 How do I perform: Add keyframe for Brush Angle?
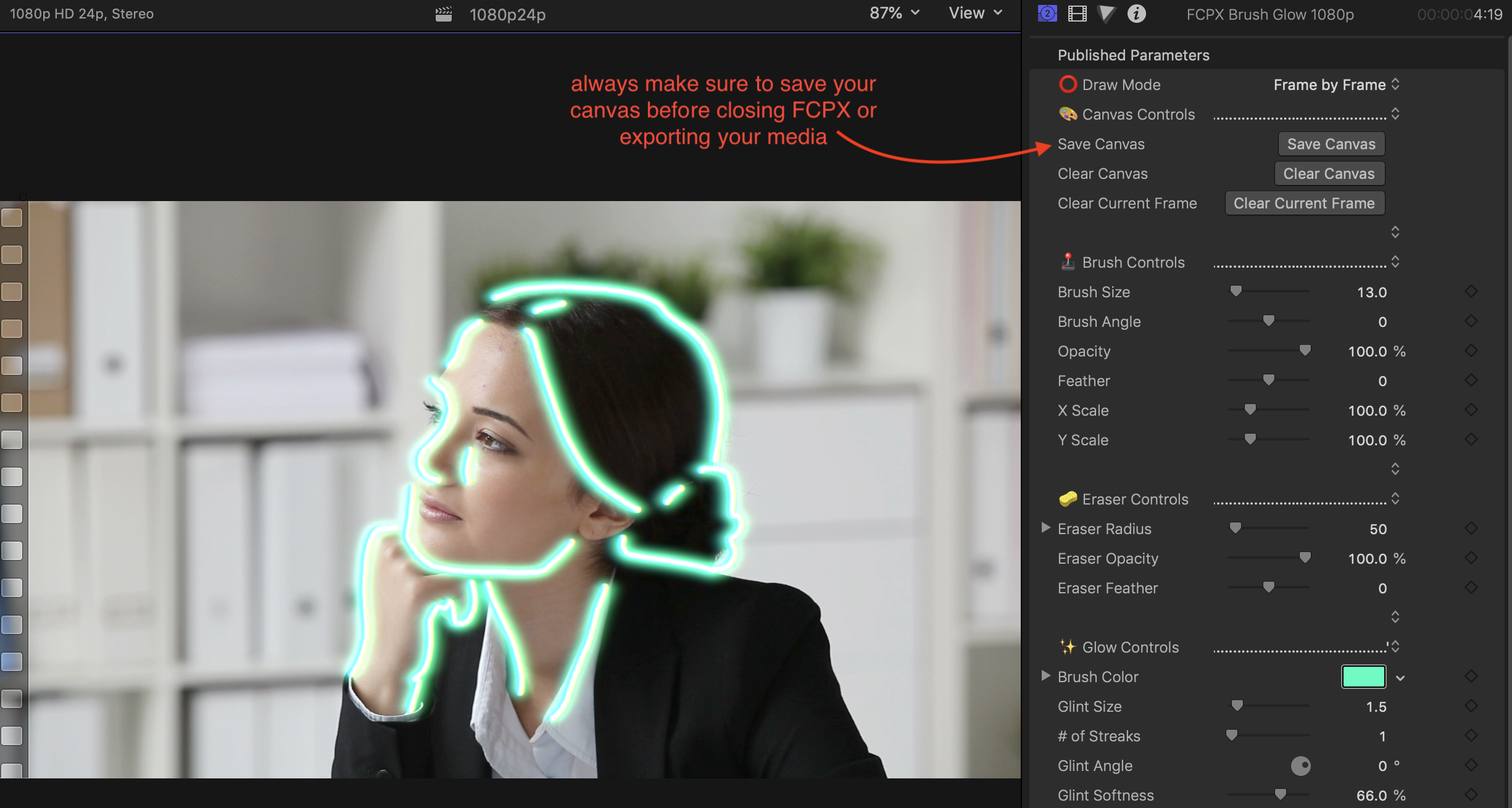coord(1471,321)
